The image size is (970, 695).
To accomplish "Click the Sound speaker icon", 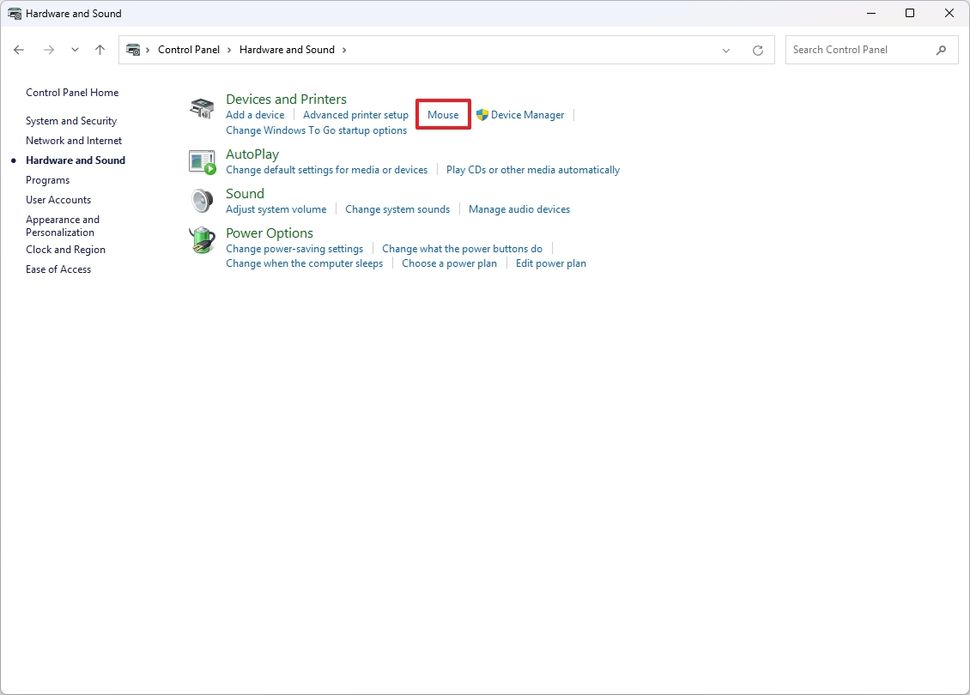I will (201, 201).
